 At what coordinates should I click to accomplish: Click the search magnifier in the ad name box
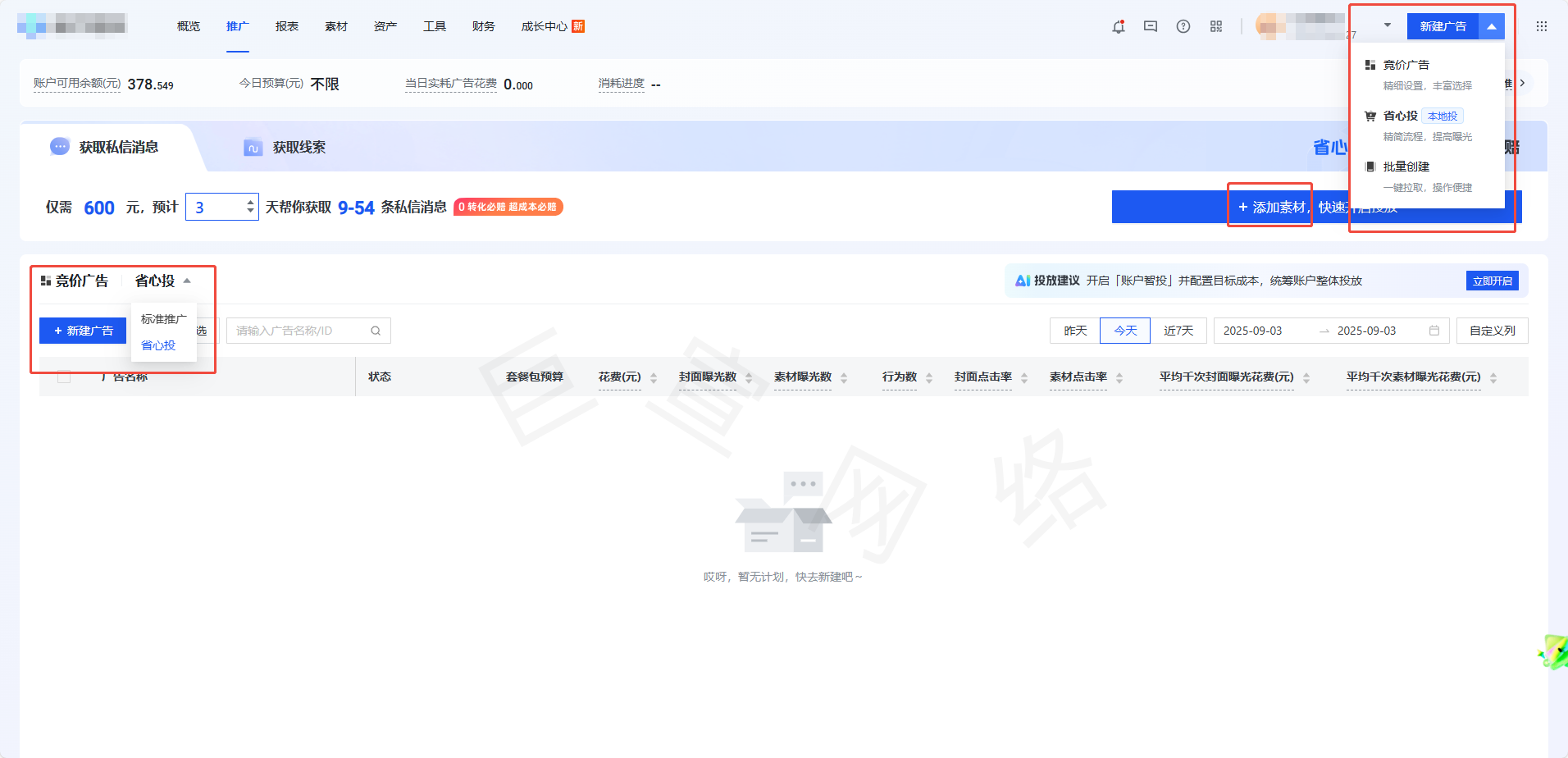[376, 331]
